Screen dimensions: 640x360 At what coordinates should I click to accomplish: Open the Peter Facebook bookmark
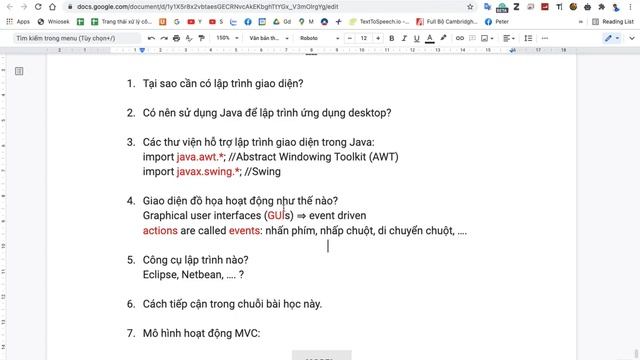pos(497,22)
